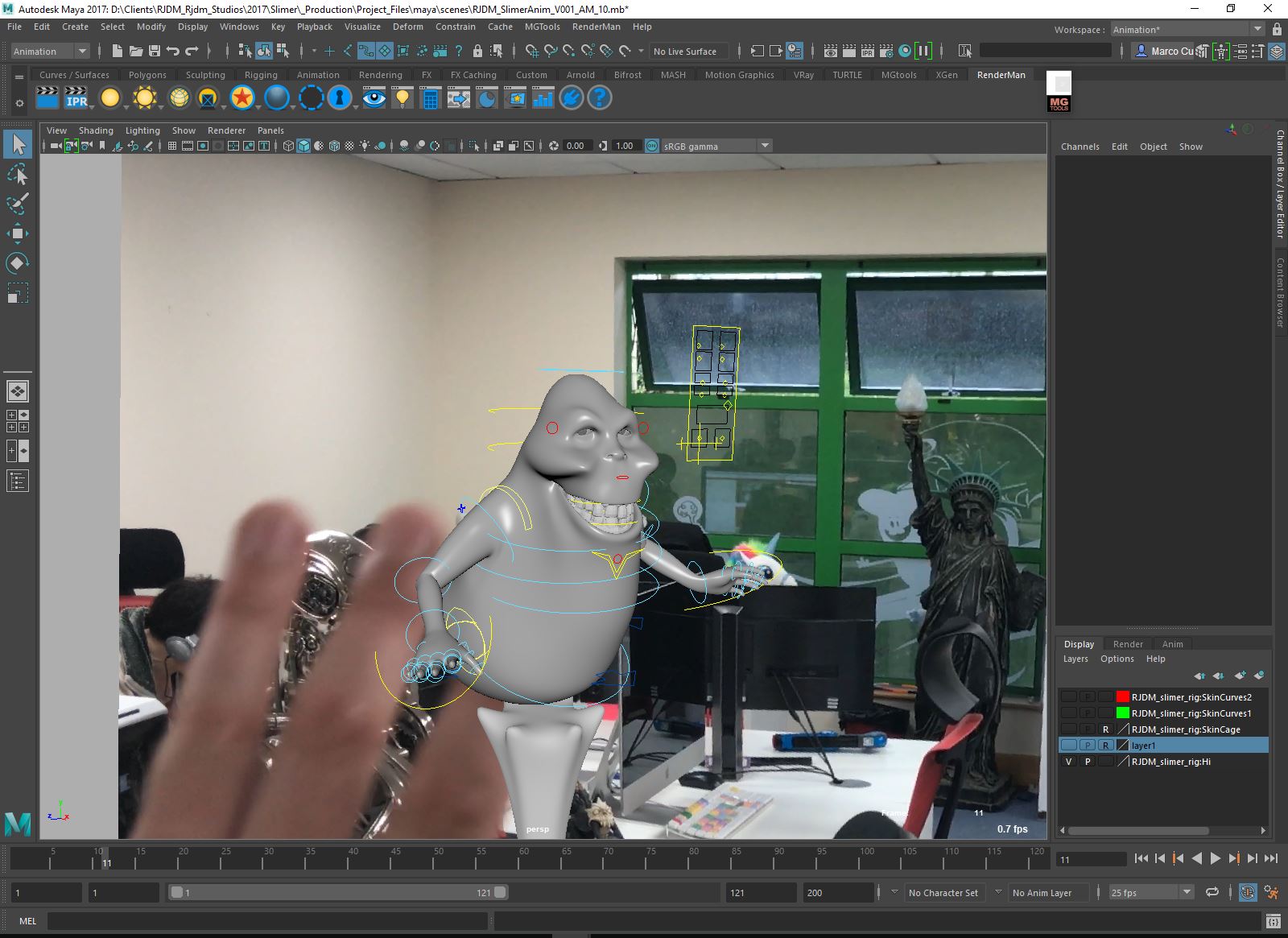Screen dimensions: 1288x938
Task: Redo the last undone action
Action: pos(192,51)
